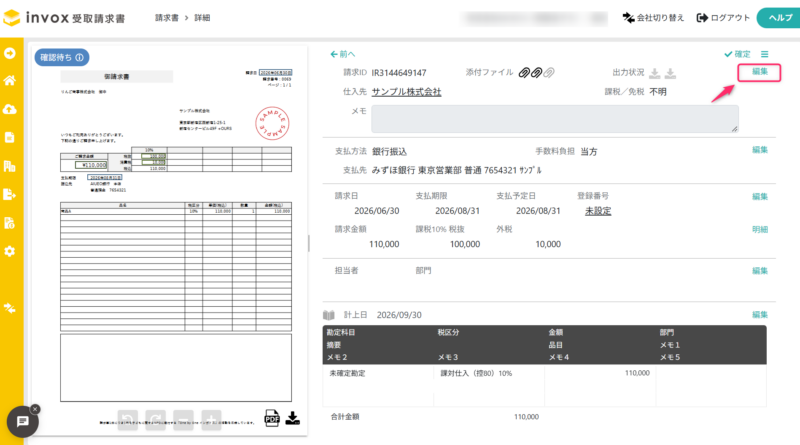Click the second 出力状況 download icon

(670, 73)
